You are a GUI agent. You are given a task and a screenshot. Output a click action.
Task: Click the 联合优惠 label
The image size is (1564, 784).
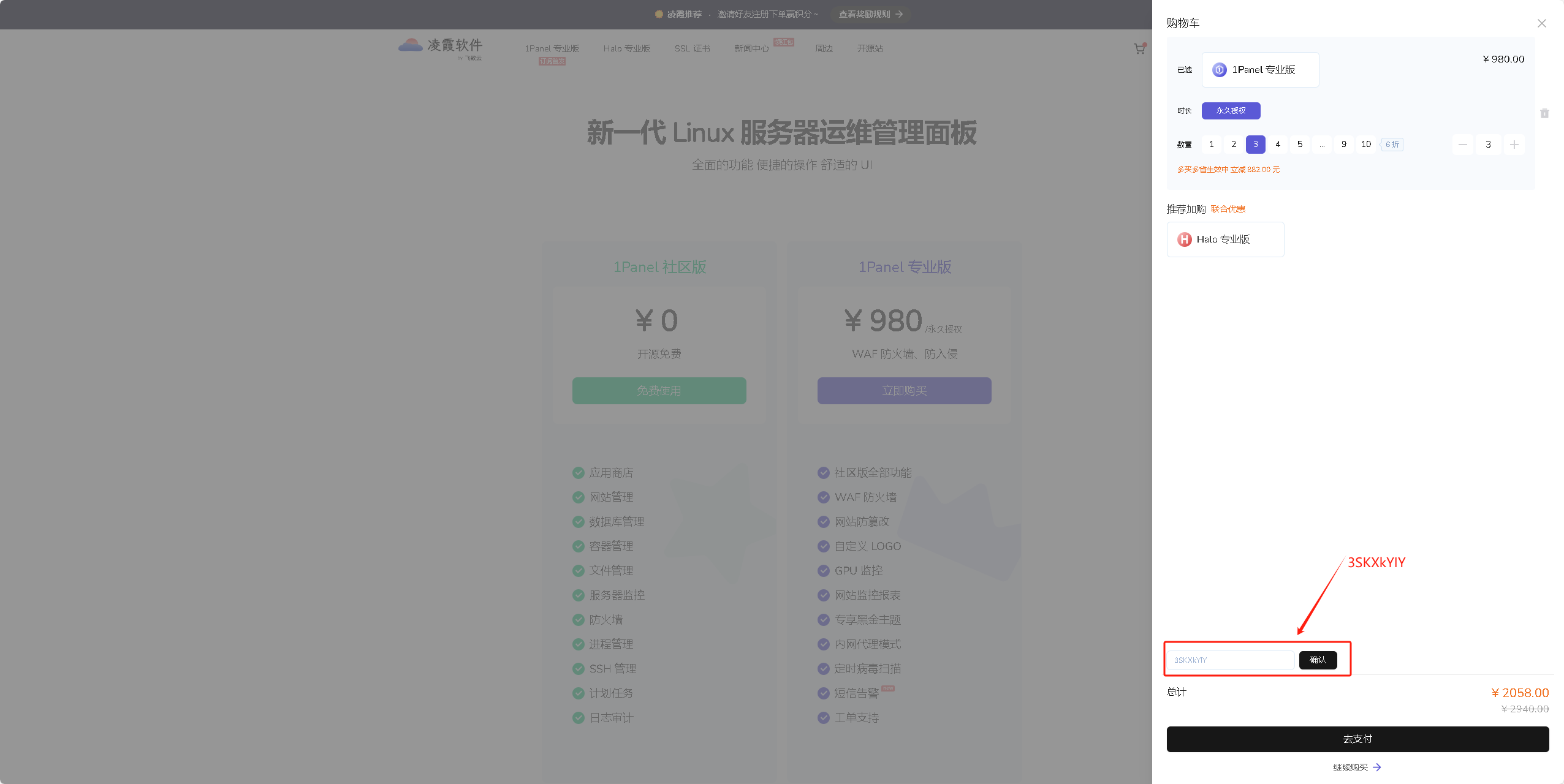pyautogui.click(x=1228, y=209)
